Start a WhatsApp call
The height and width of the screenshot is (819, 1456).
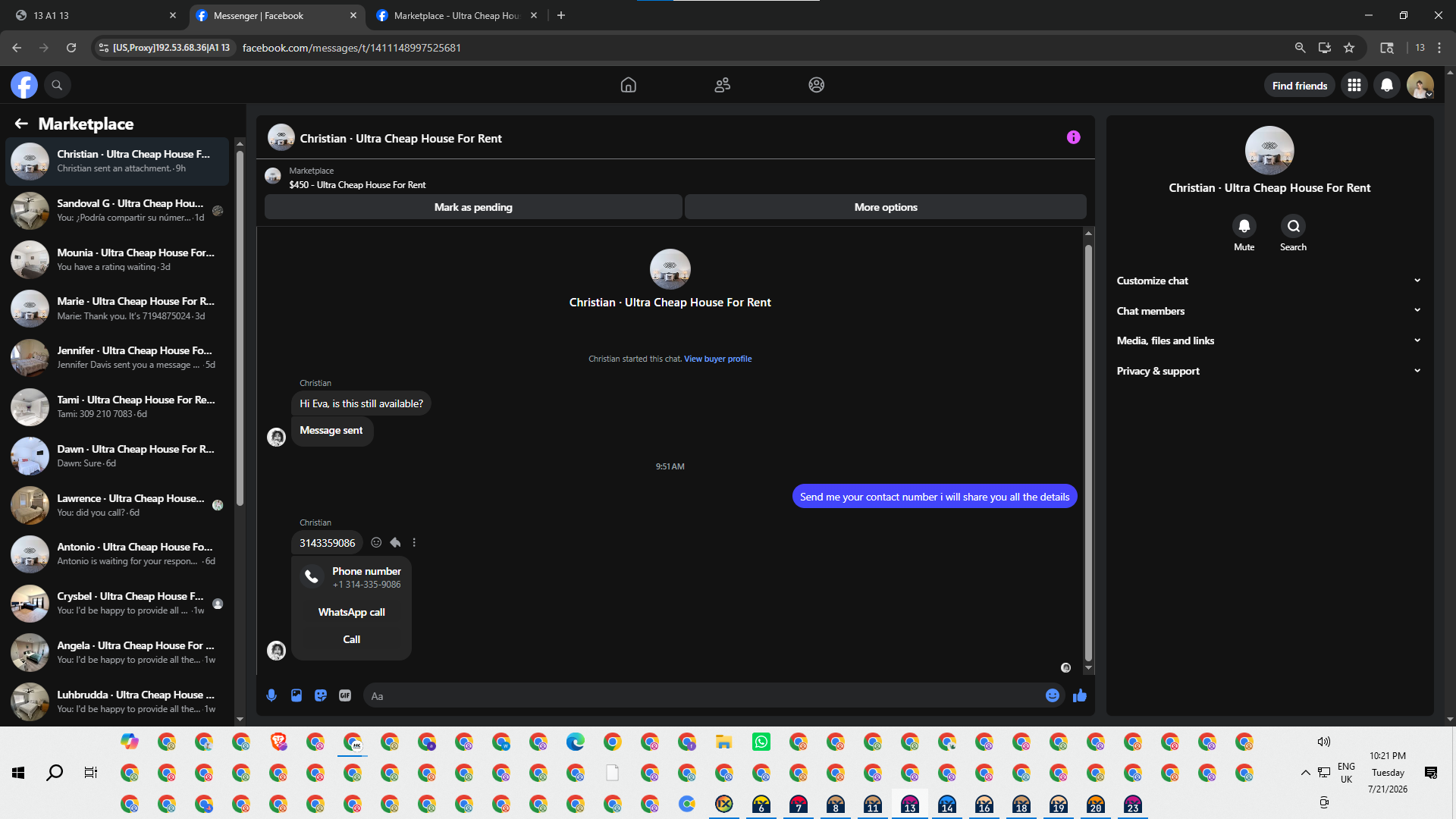[351, 612]
